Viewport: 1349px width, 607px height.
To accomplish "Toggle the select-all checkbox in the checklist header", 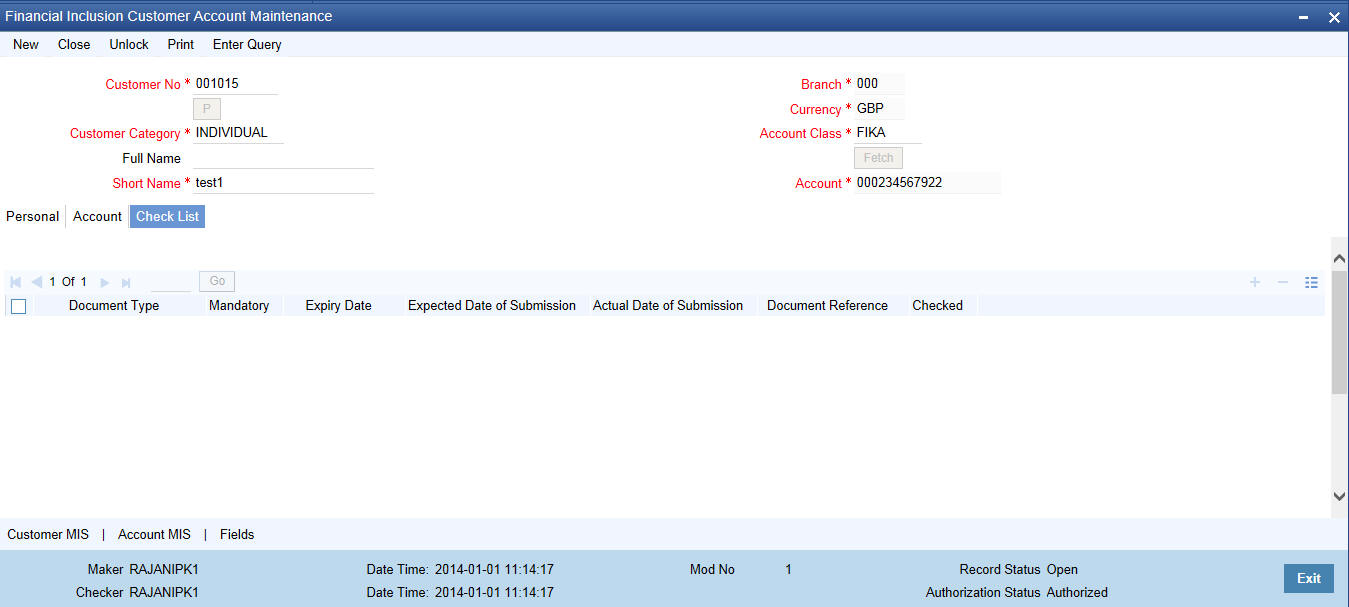I will (x=18, y=306).
